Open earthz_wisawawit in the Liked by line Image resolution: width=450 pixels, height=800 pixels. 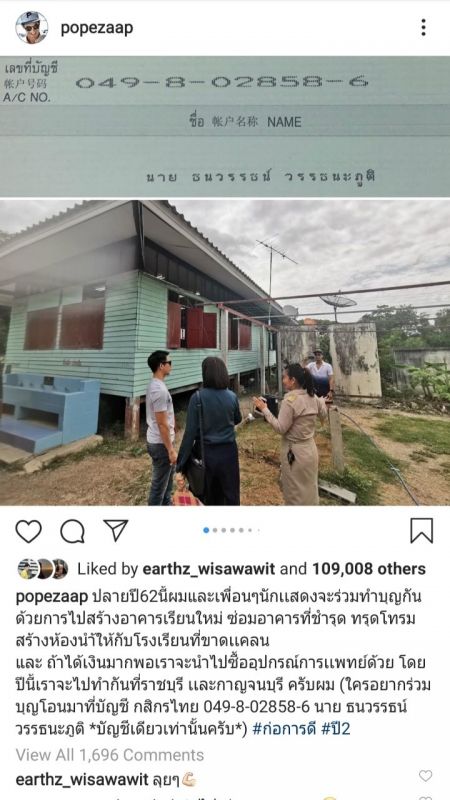click(209, 569)
